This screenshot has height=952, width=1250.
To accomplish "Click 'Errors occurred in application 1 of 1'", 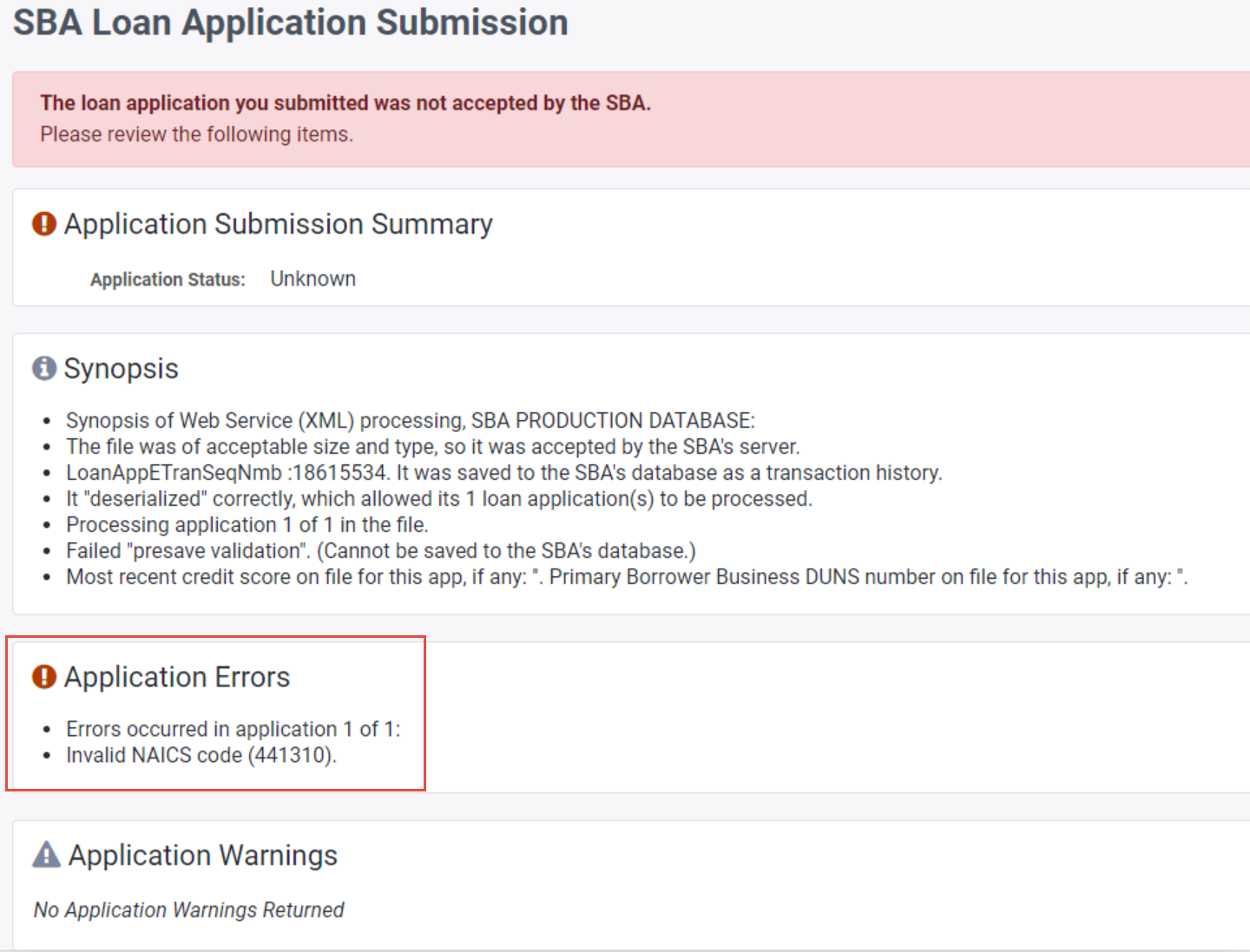I will point(233,729).
